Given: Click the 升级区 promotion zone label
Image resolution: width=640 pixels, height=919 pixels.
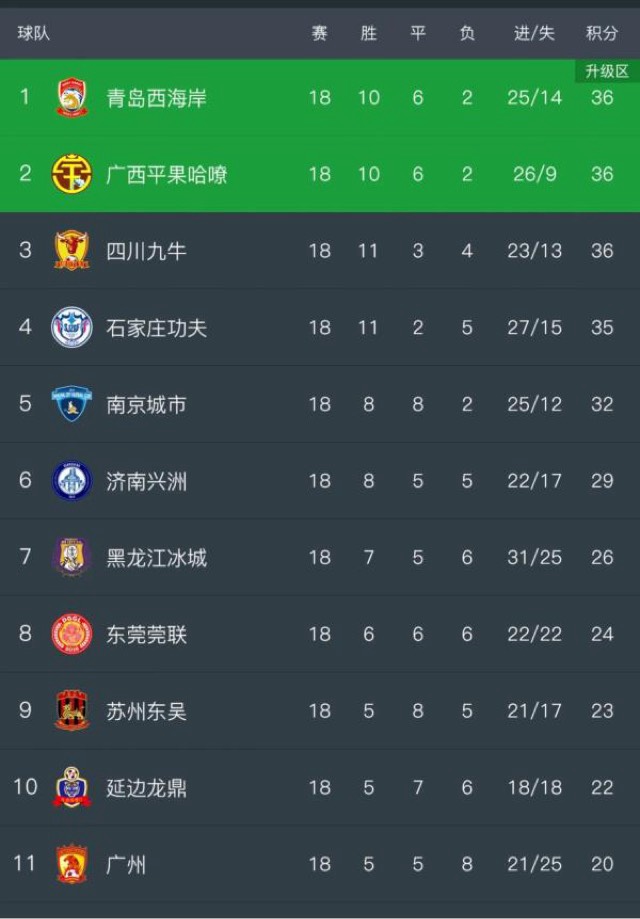Looking at the screenshot, I should point(607,71).
